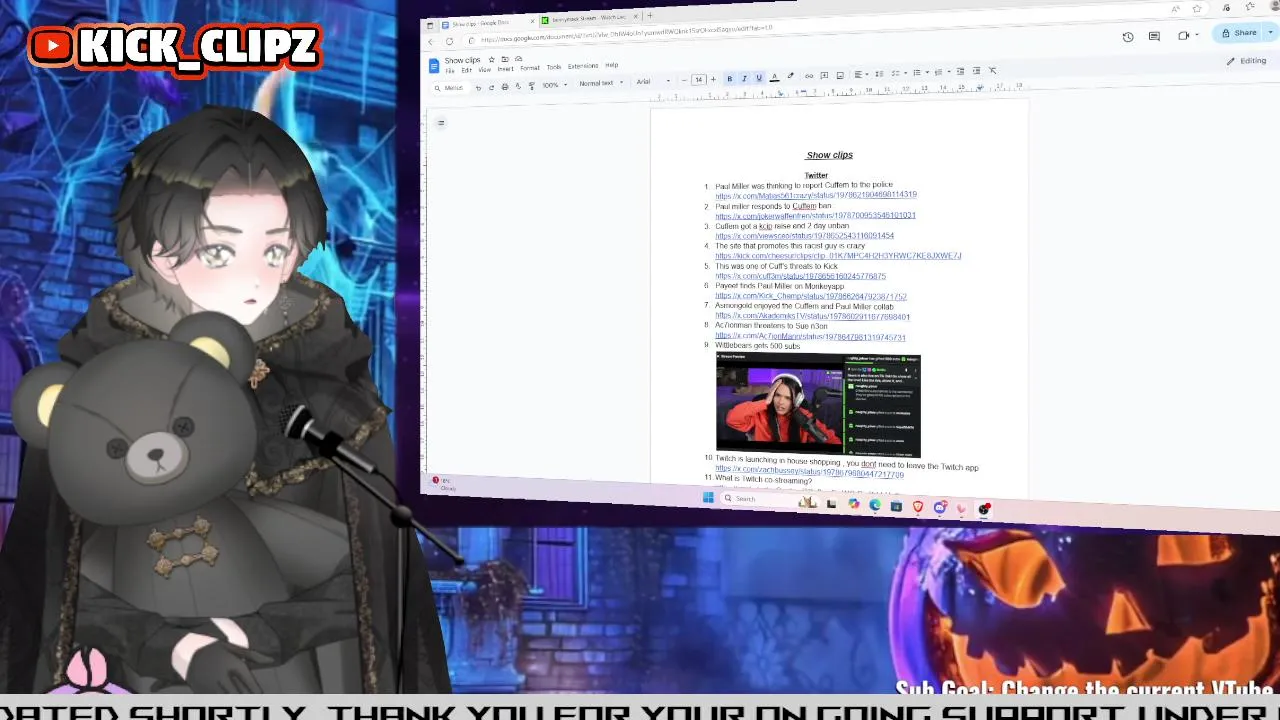
Task: Click the add comment toolbar icon
Action: tap(824, 75)
